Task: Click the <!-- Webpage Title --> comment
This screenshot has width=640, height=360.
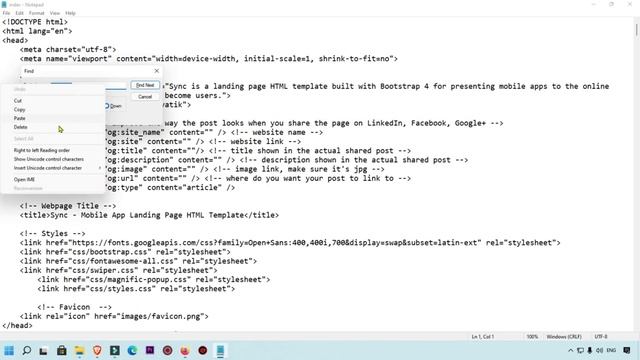Action: [x=68, y=206]
